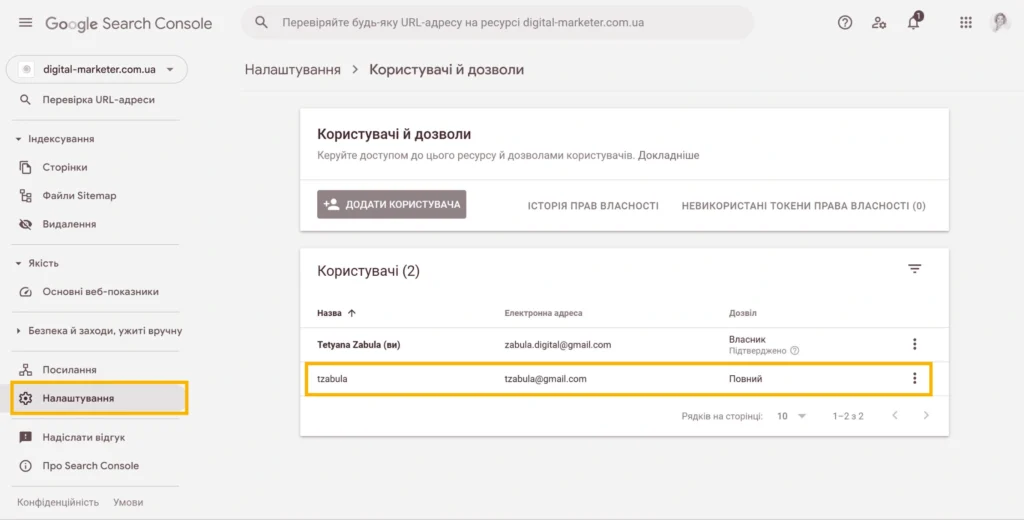Click the Власник permission text
The height and width of the screenshot is (520, 1024).
747,339
